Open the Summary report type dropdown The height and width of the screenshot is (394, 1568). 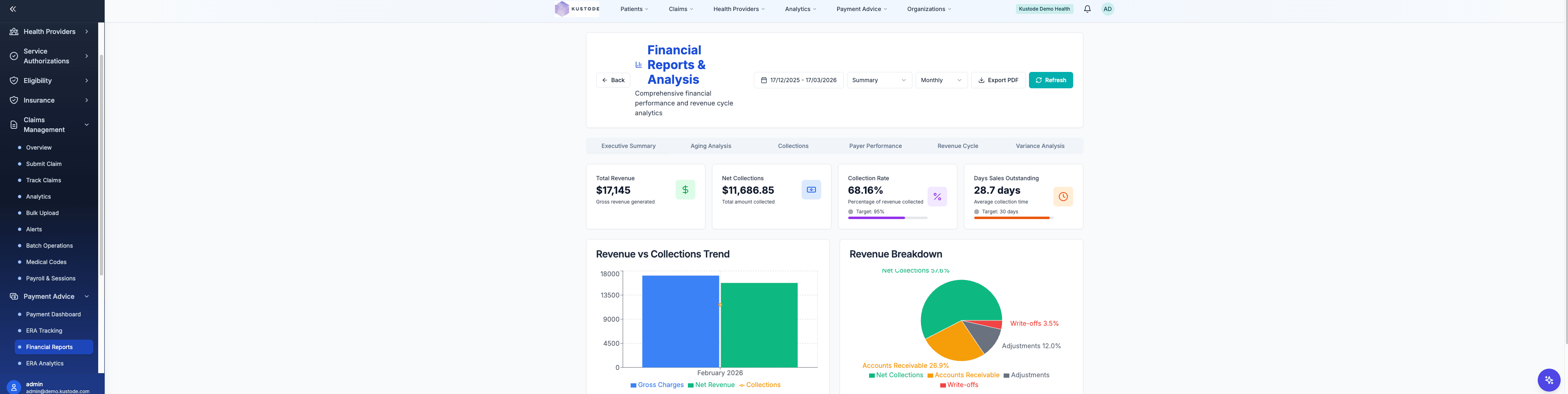point(878,80)
